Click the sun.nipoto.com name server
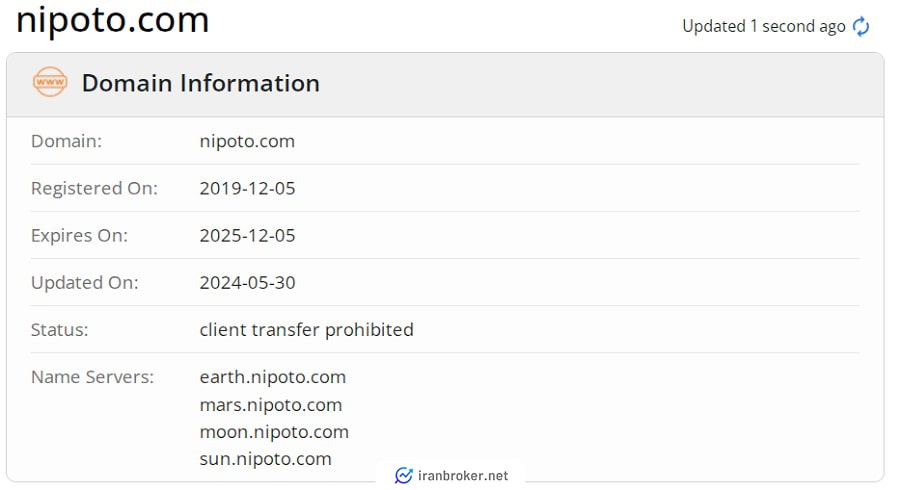 pos(265,458)
